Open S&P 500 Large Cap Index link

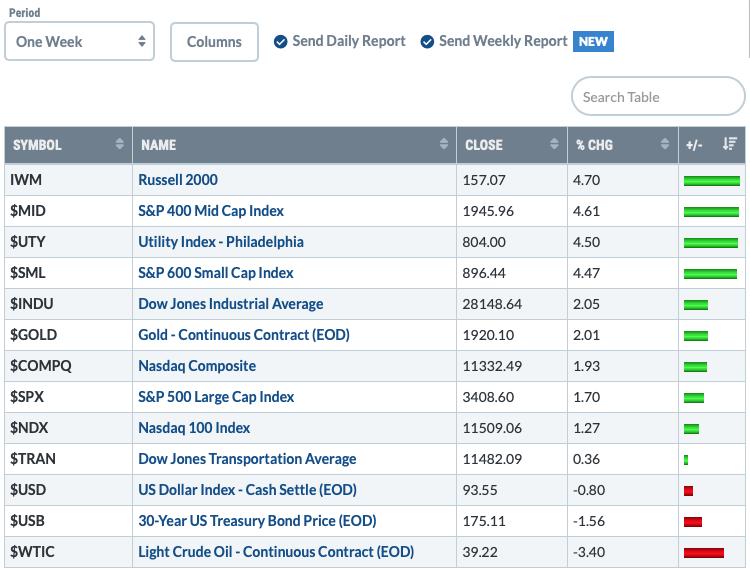216,397
